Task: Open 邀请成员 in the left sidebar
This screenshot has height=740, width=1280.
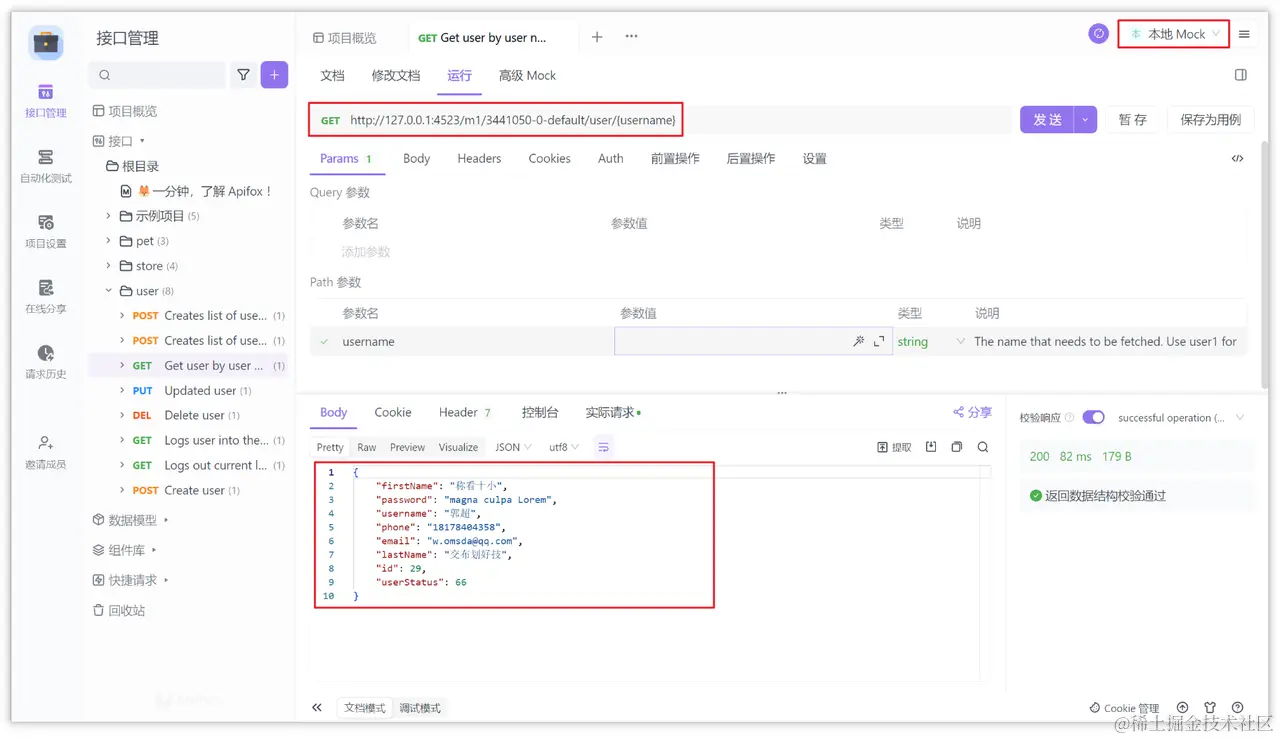Action: pyautogui.click(x=46, y=452)
